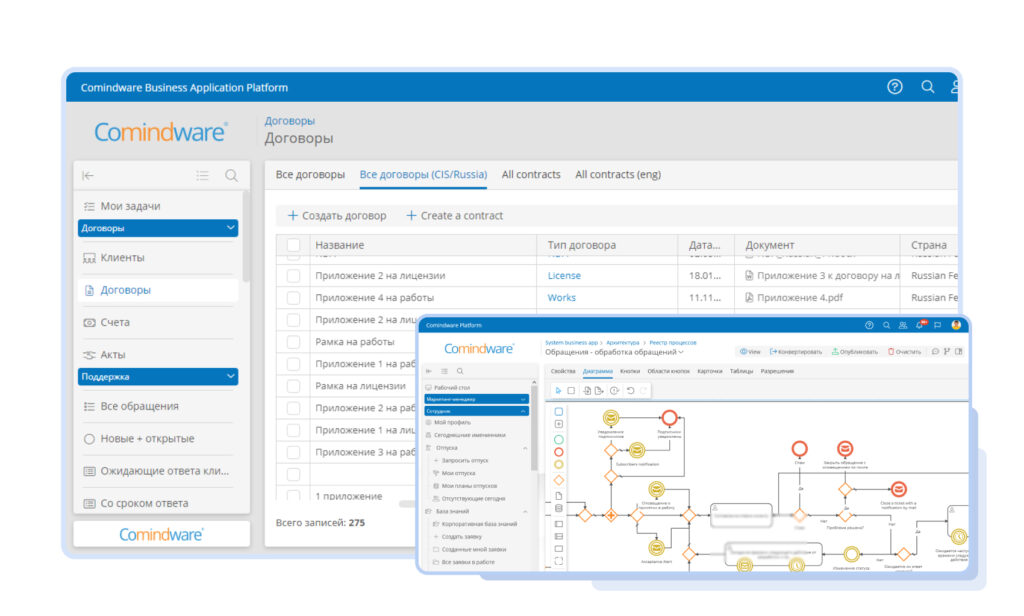Collapse the База знаний group in Platform sidebar
This screenshot has width=1024, height=616.
[x=525, y=511]
